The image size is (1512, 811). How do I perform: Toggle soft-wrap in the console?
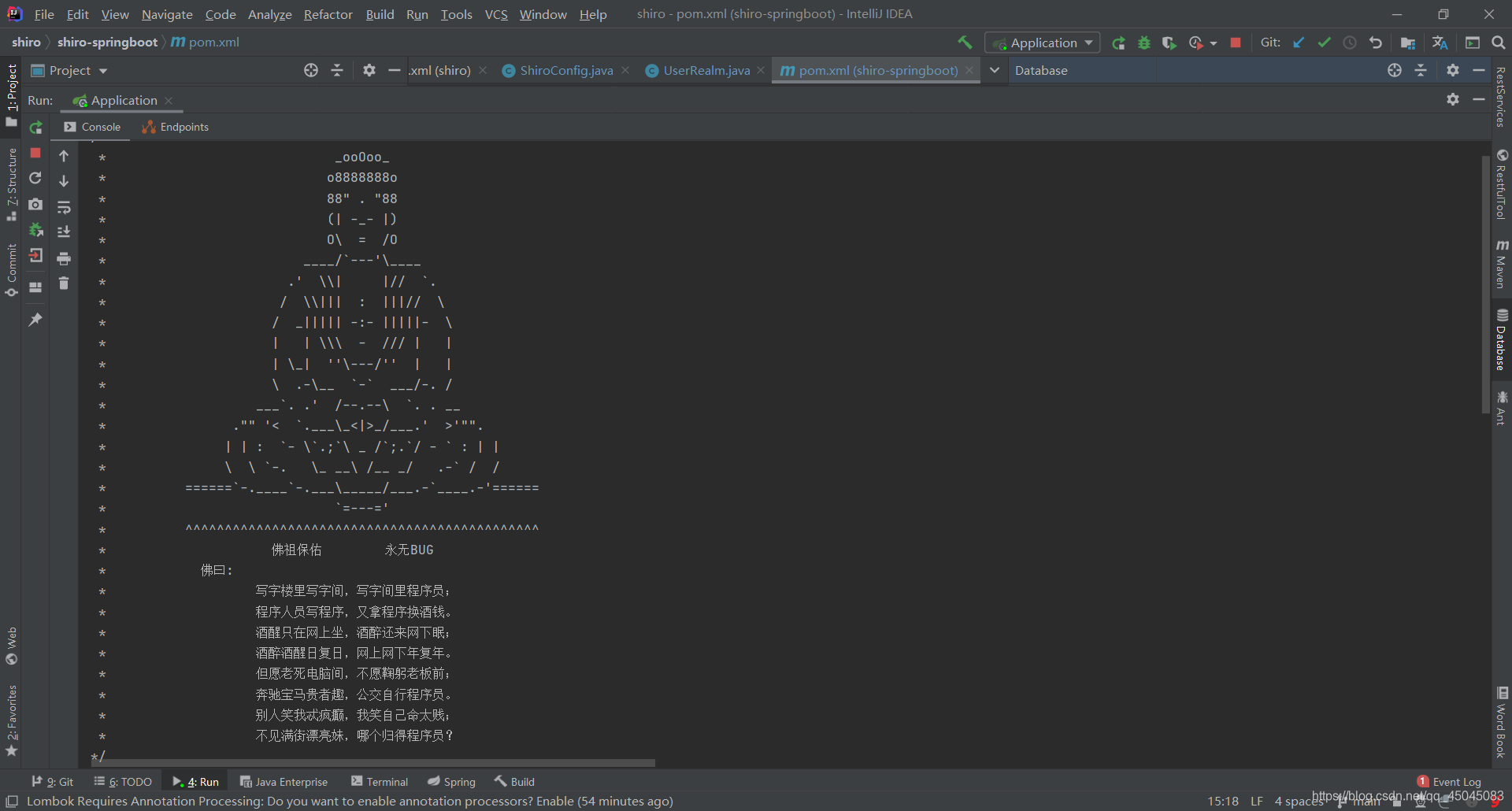click(64, 207)
